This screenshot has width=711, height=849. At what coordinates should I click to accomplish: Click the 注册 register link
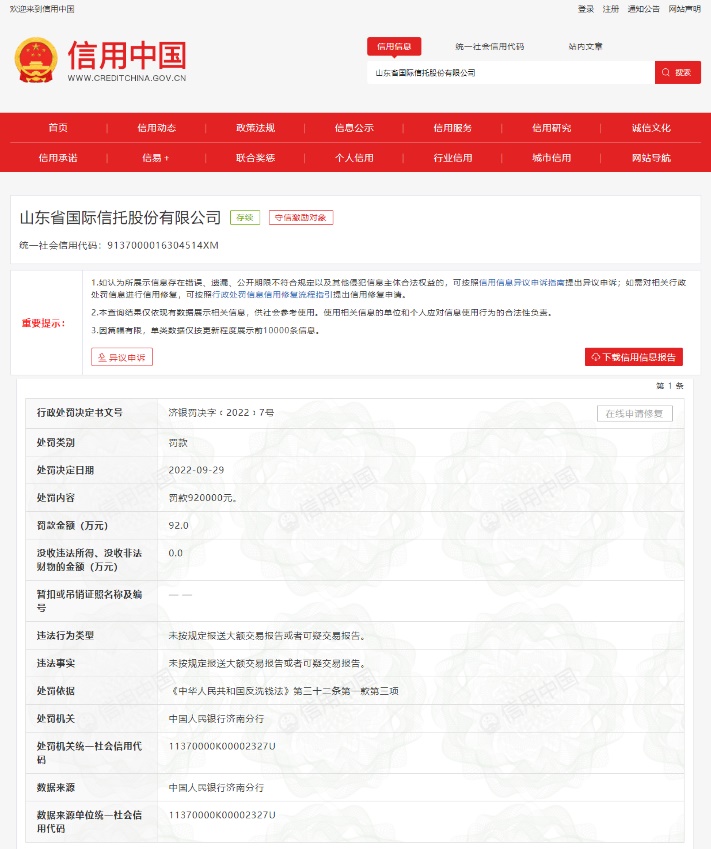click(611, 9)
